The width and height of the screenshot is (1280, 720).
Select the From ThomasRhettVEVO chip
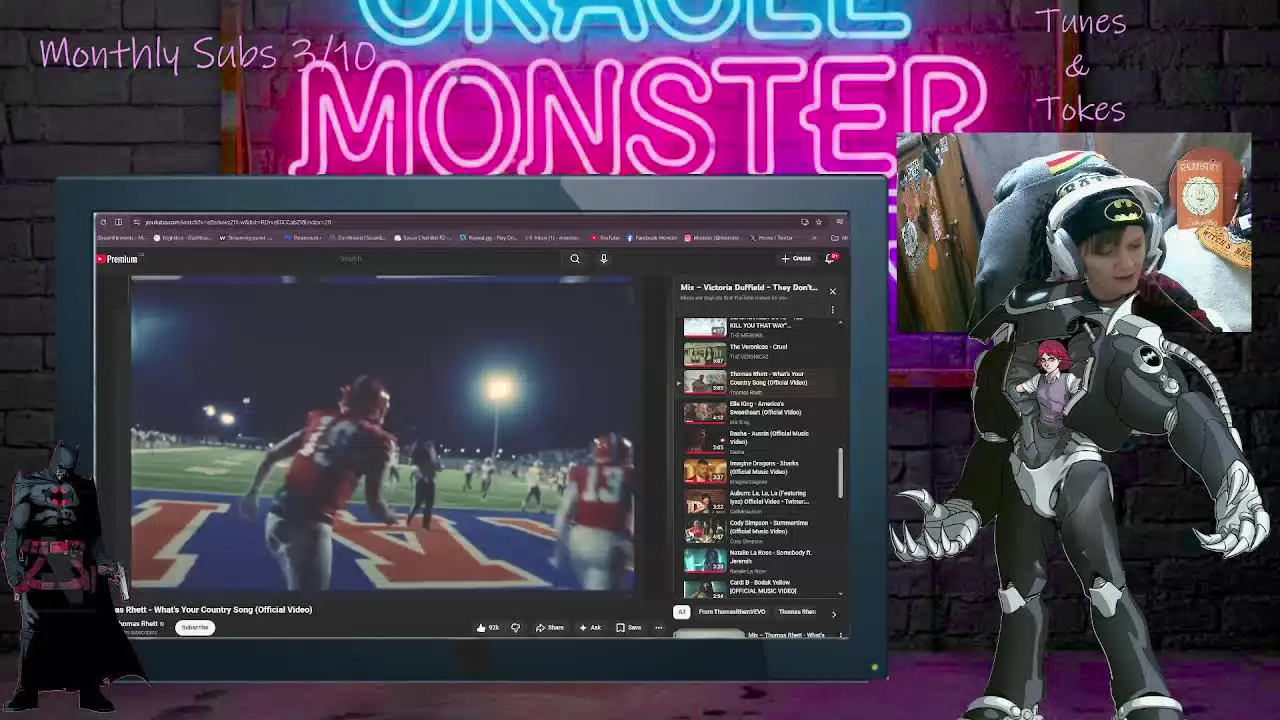tap(732, 612)
